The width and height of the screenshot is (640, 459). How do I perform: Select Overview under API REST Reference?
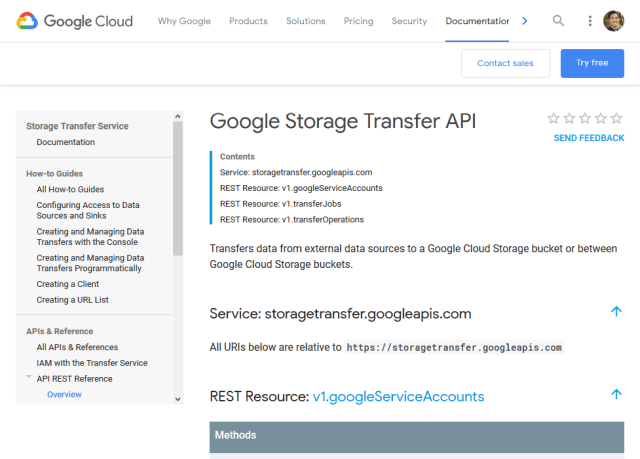pos(64,395)
